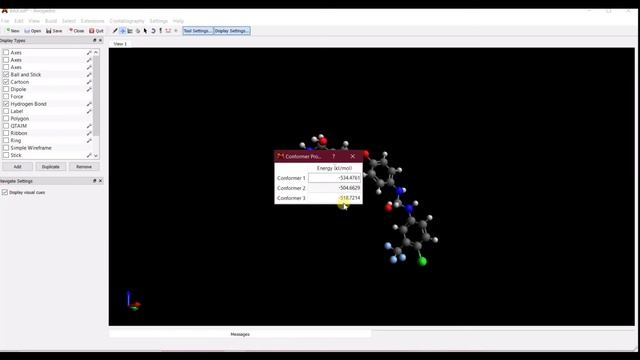Click the help question mark in Conformer dialog
The height and width of the screenshot is (360, 640).
click(x=333, y=156)
